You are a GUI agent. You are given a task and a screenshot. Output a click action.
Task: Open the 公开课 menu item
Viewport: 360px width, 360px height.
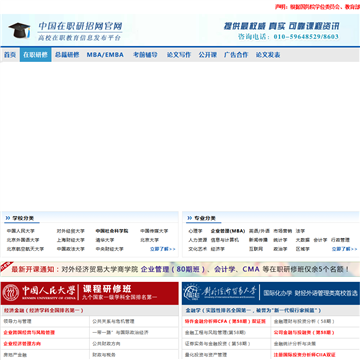click(x=208, y=55)
